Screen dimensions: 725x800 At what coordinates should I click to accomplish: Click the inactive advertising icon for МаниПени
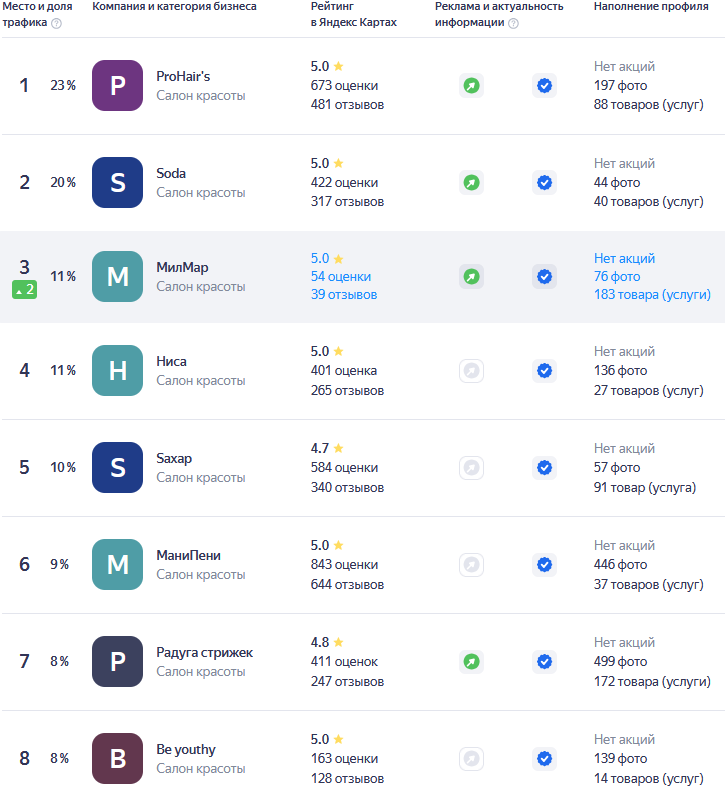coord(471,565)
